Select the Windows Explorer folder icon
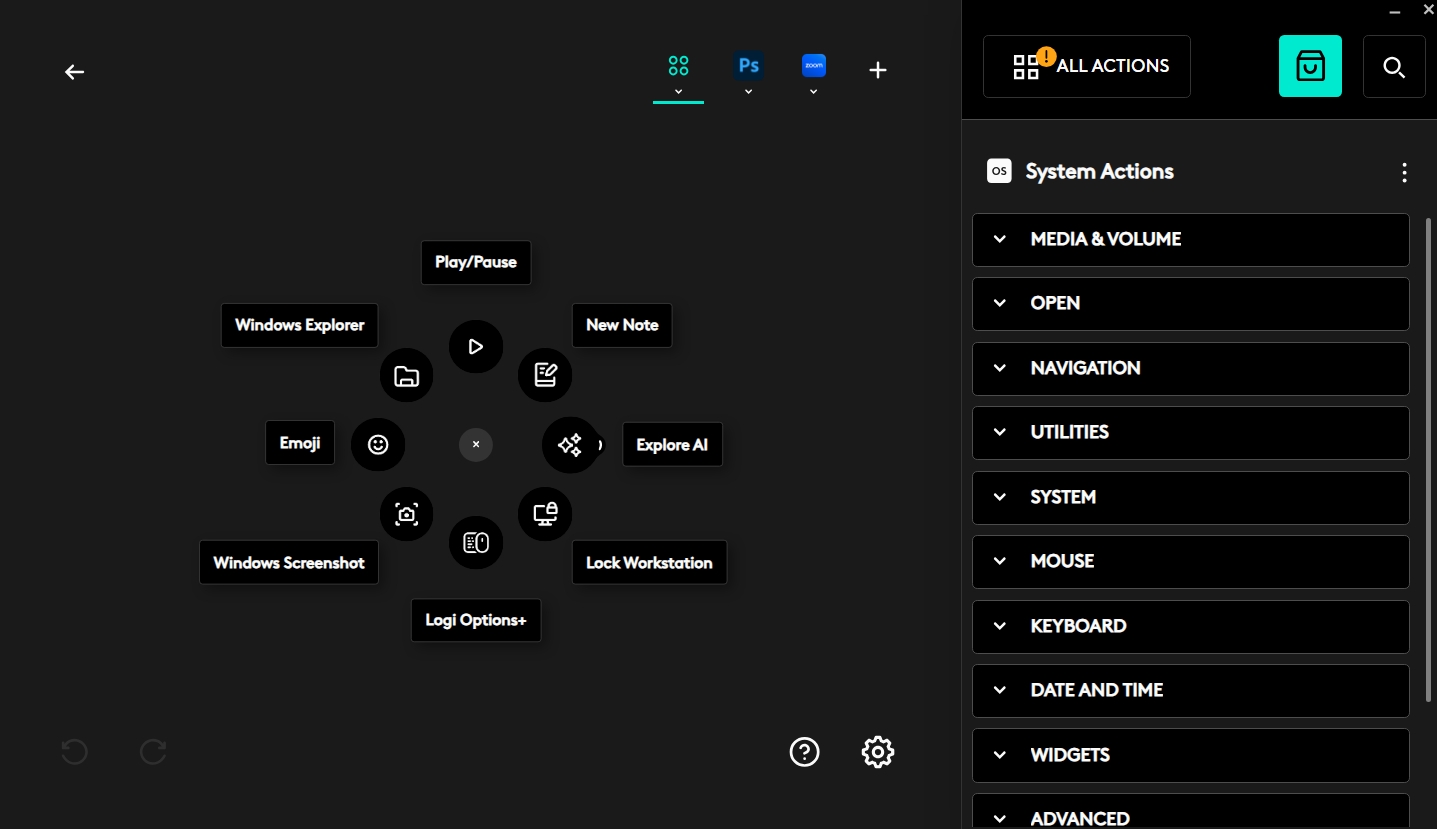 (x=406, y=376)
